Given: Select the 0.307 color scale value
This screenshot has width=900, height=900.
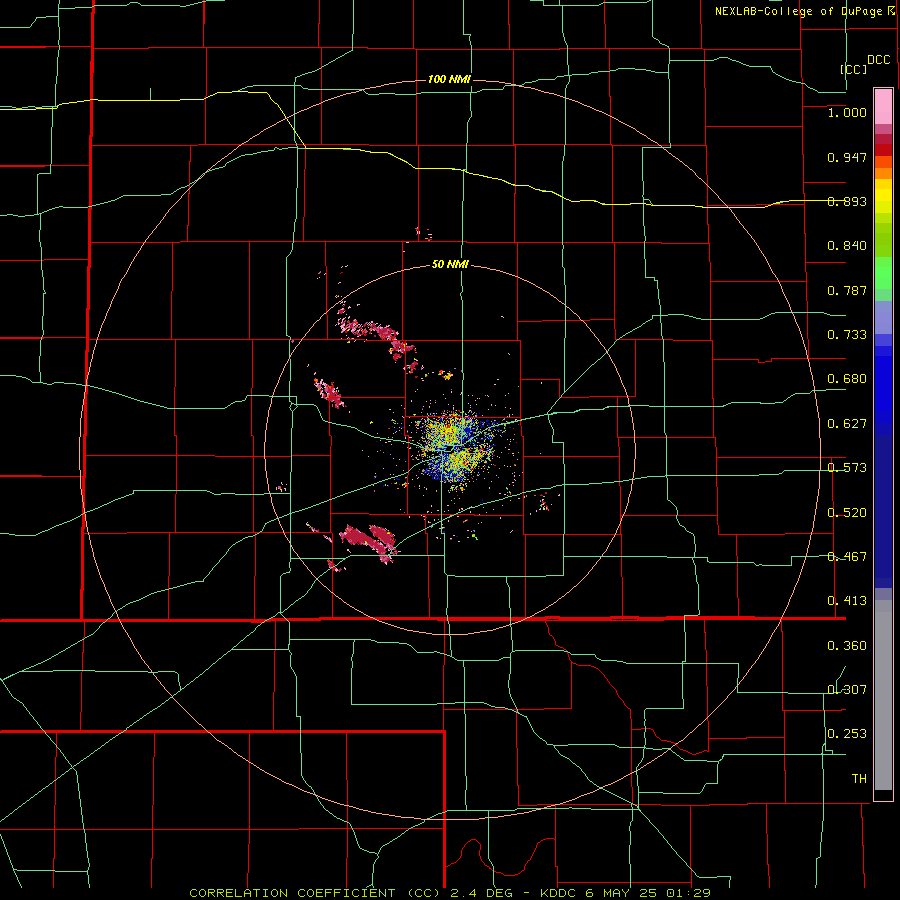Looking at the screenshot, I should point(847,690).
